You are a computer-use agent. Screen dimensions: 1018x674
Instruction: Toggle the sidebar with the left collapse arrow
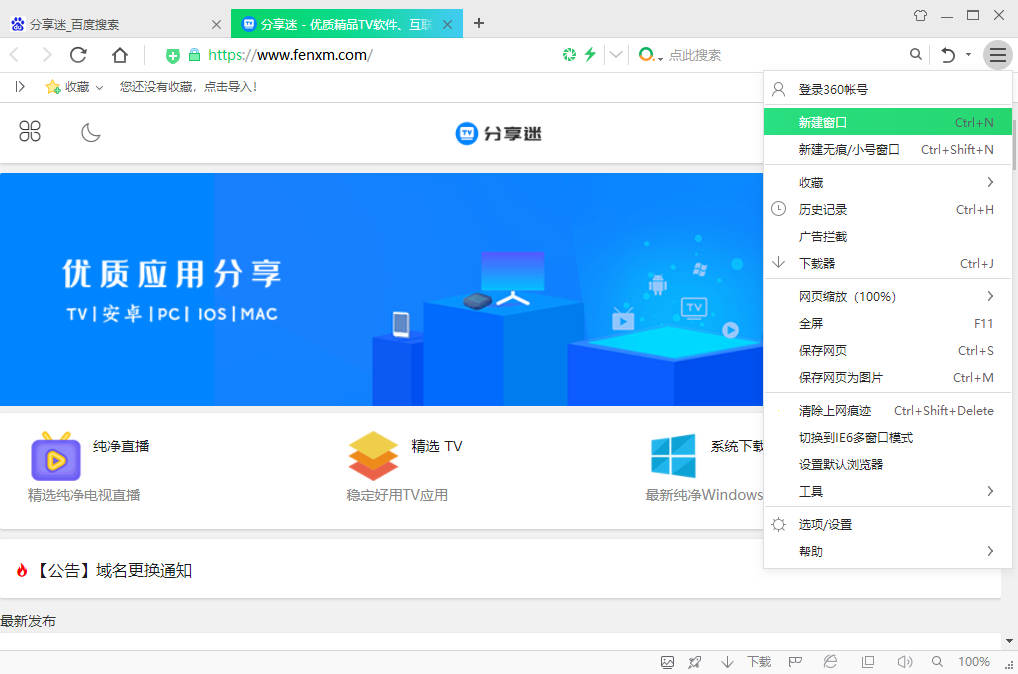(18, 87)
